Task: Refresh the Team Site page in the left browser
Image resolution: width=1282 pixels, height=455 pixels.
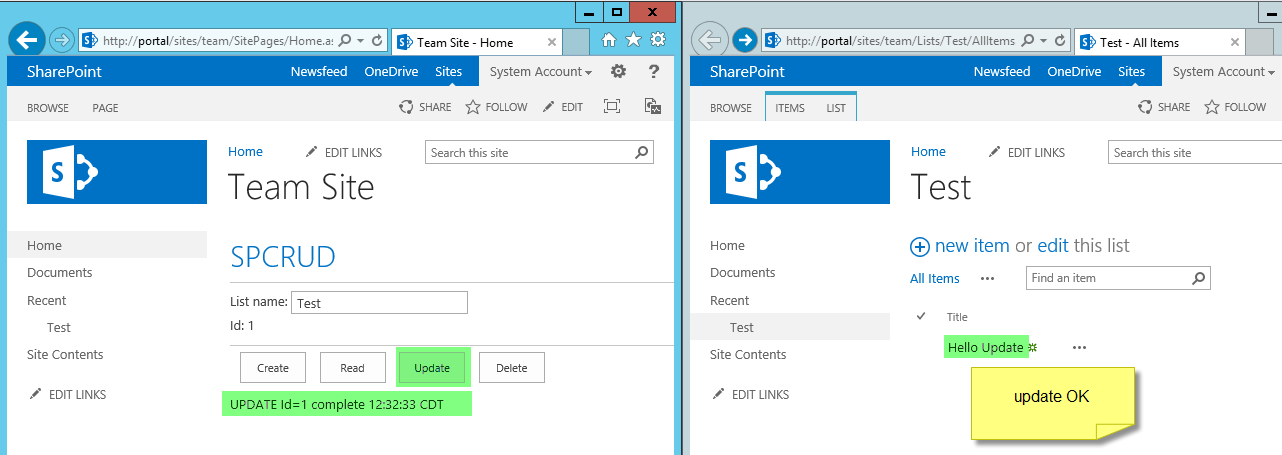Action: tap(377, 41)
